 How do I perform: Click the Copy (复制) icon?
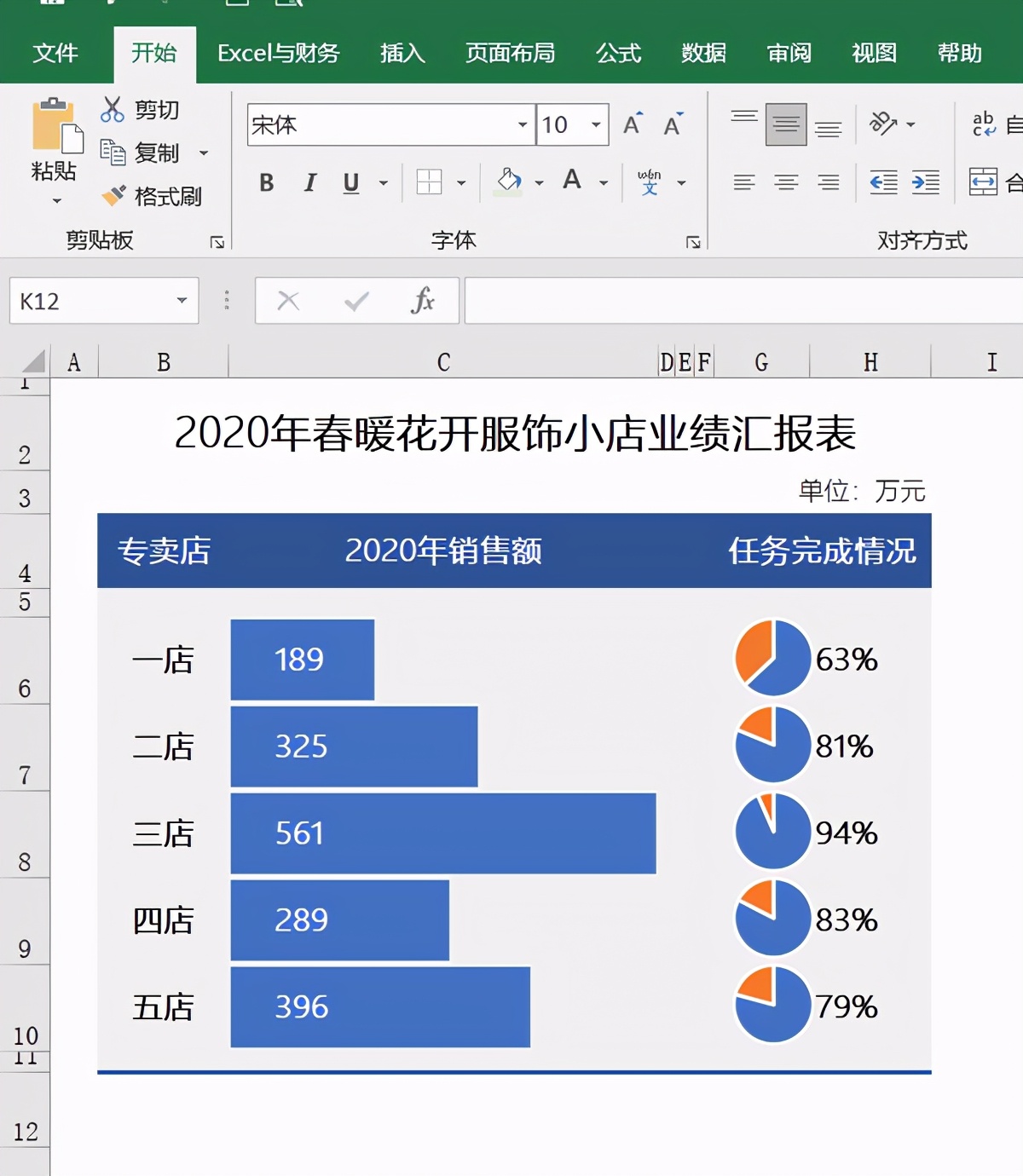pyautogui.click(x=112, y=153)
